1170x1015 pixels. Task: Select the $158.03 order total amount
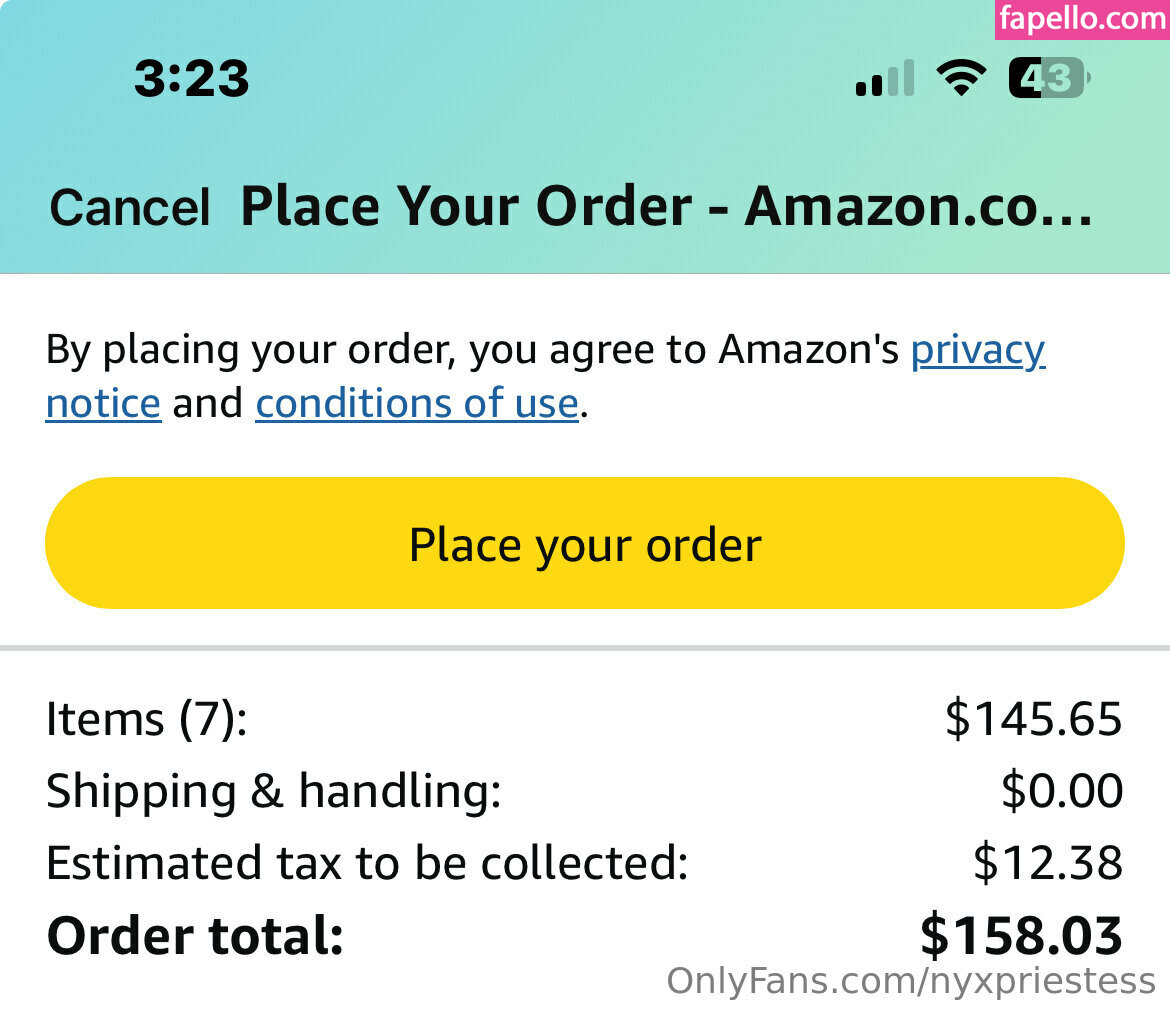pyautogui.click(x=1021, y=936)
